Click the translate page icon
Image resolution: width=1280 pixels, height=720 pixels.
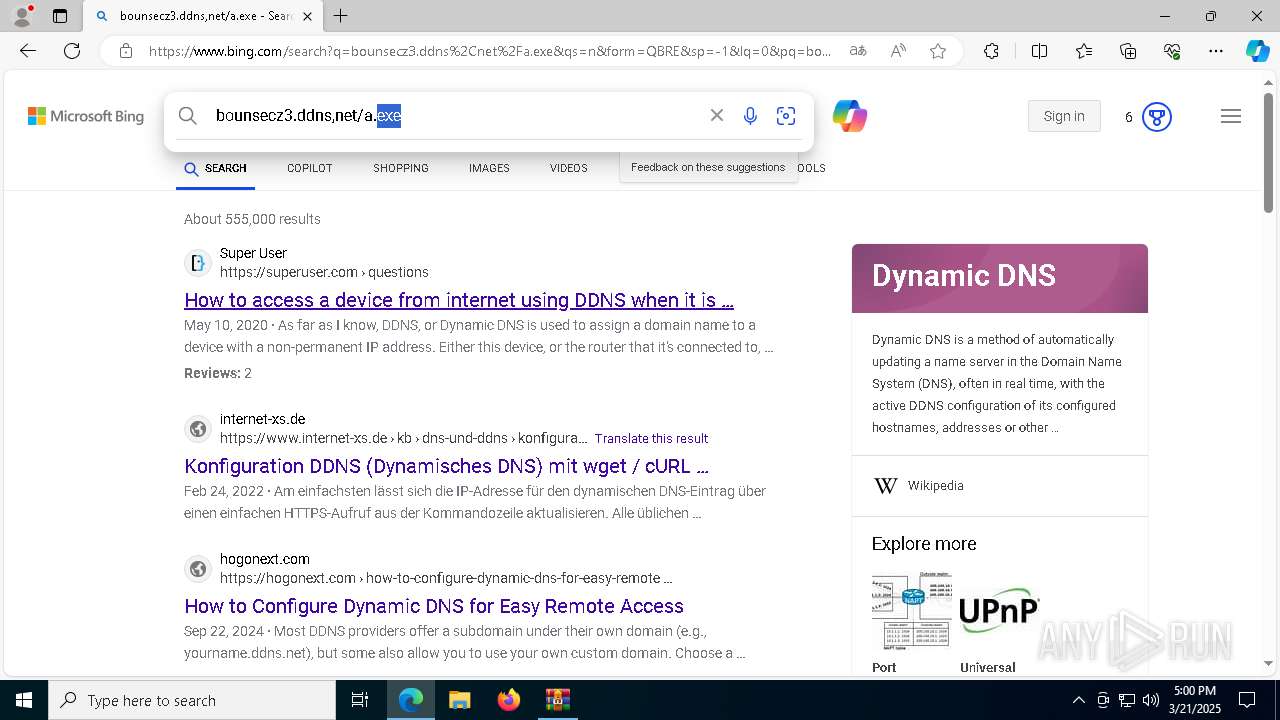(x=858, y=51)
